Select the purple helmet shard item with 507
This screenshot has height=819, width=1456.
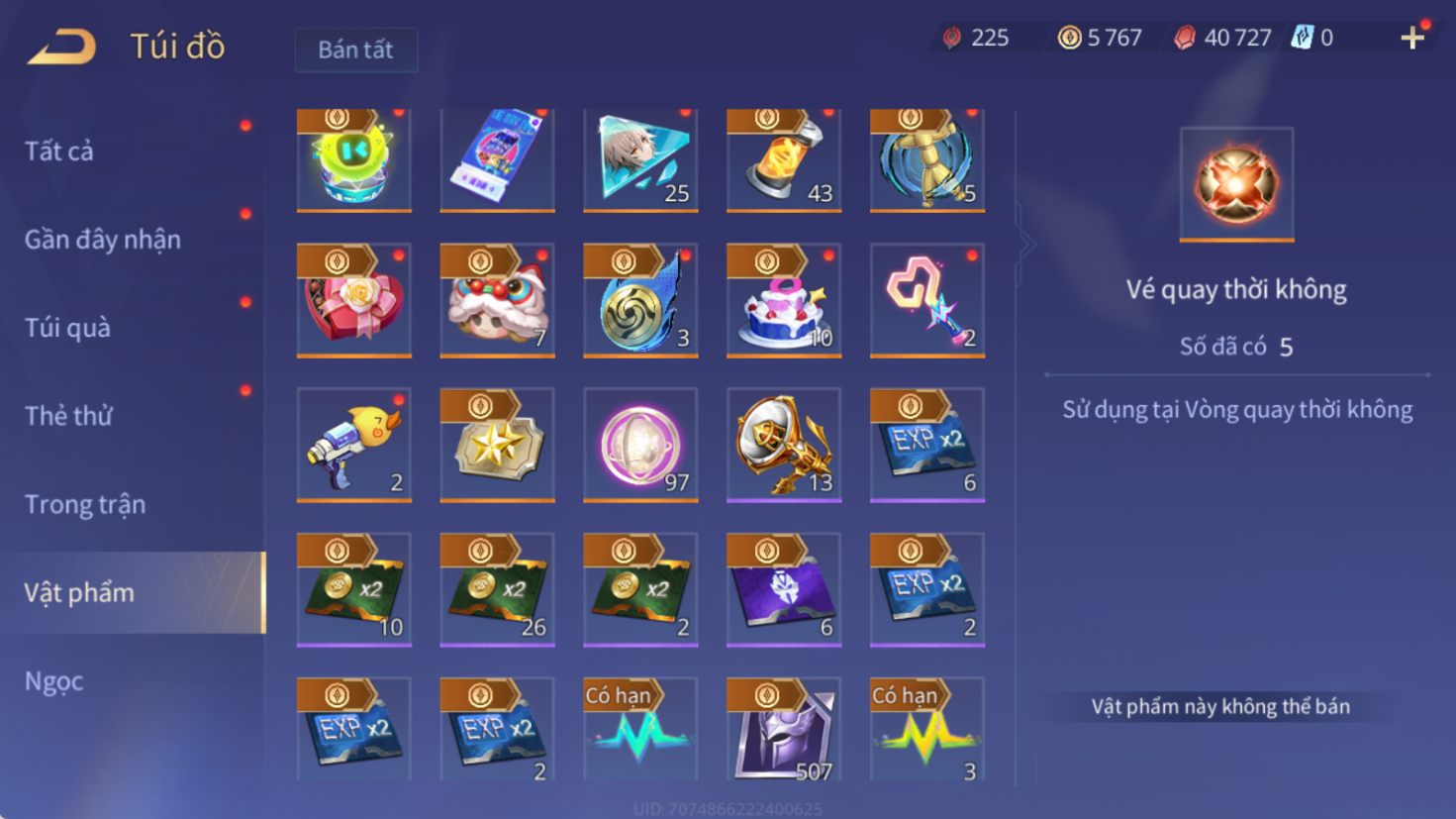(784, 730)
